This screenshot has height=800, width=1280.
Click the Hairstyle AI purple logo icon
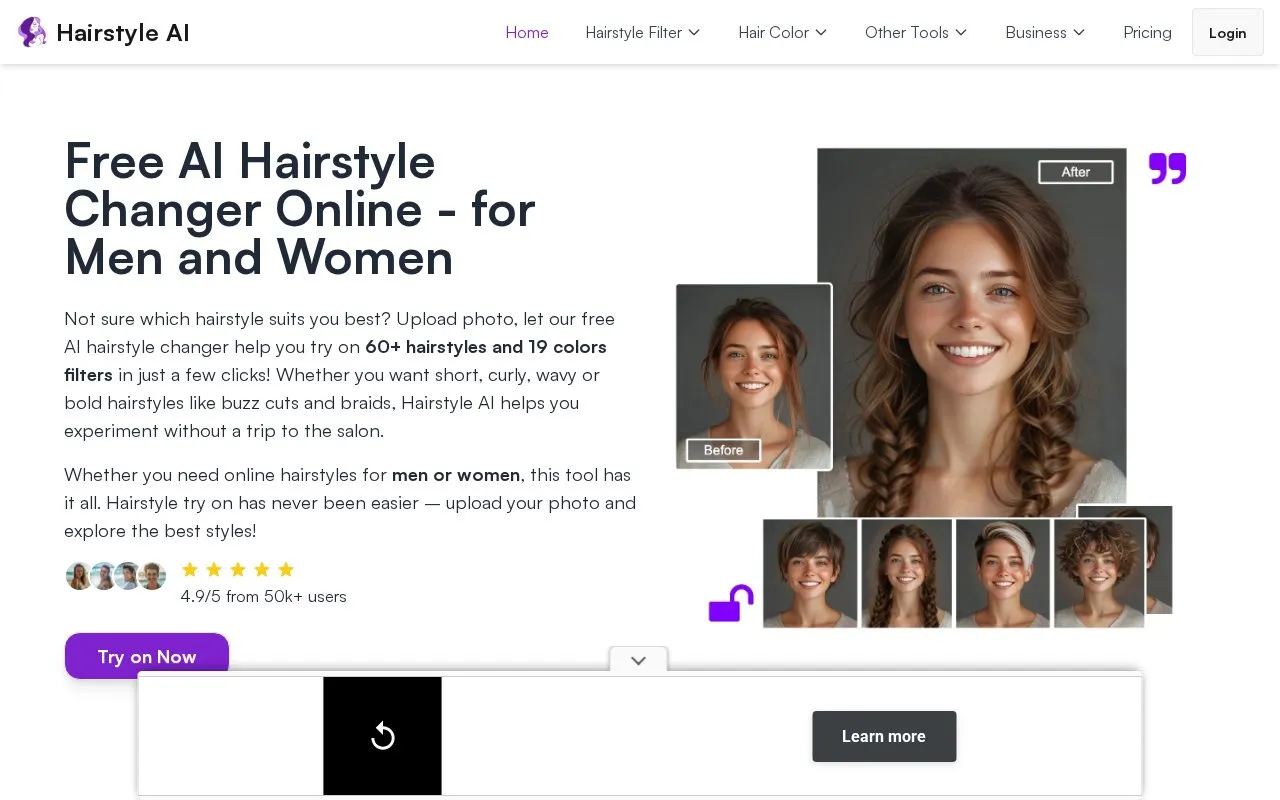click(32, 32)
